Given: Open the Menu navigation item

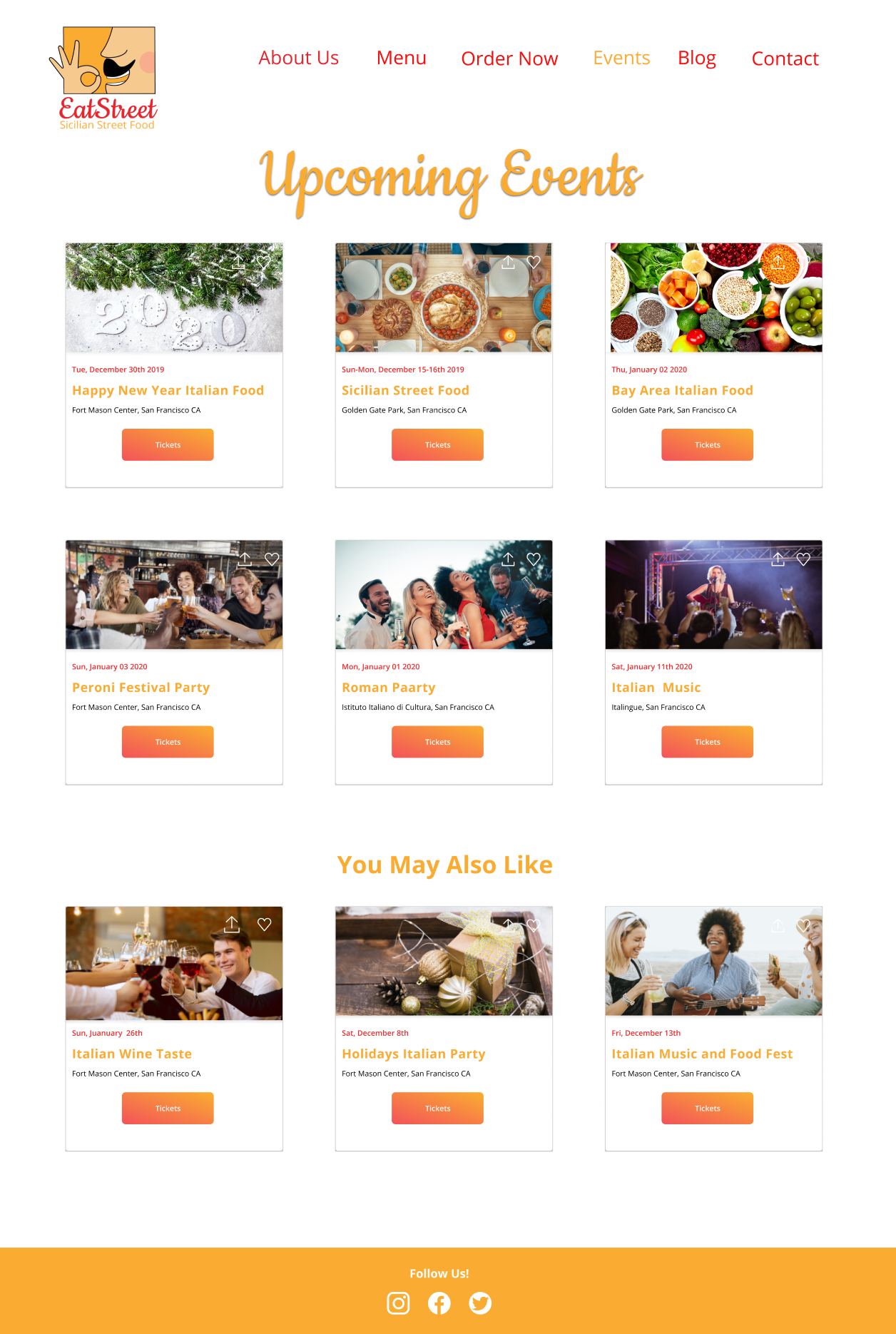Looking at the screenshot, I should 402,58.
